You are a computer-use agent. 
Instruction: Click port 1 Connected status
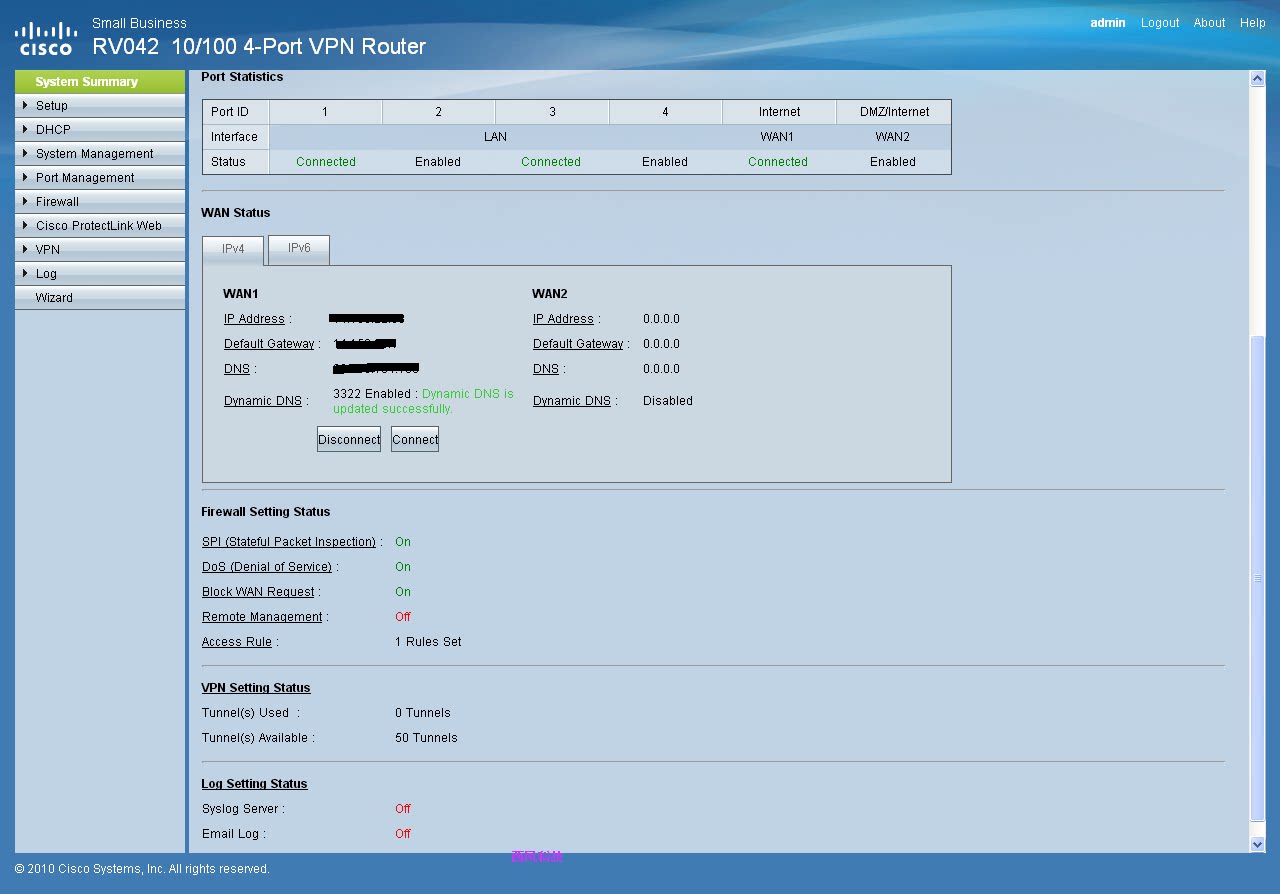326,162
